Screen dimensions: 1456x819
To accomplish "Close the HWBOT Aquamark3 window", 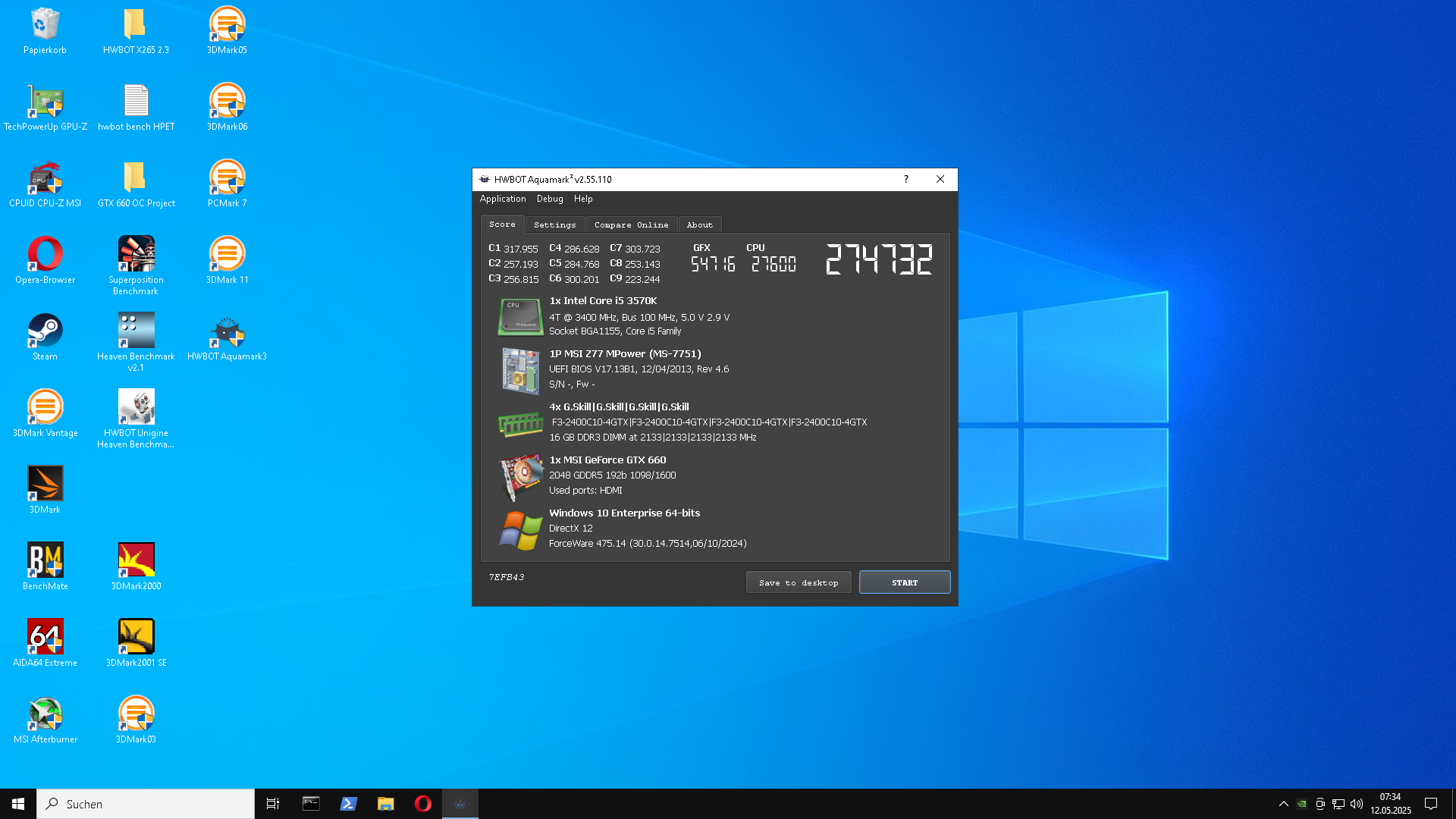I will tap(940, 179).
